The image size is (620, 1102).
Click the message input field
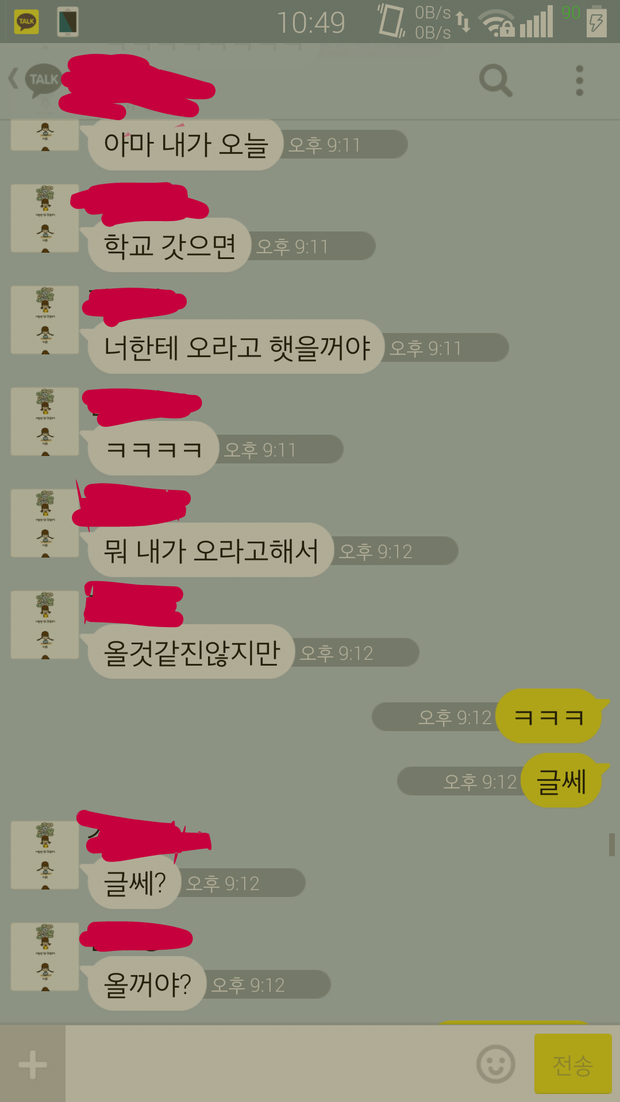(x=271, y=1064)
